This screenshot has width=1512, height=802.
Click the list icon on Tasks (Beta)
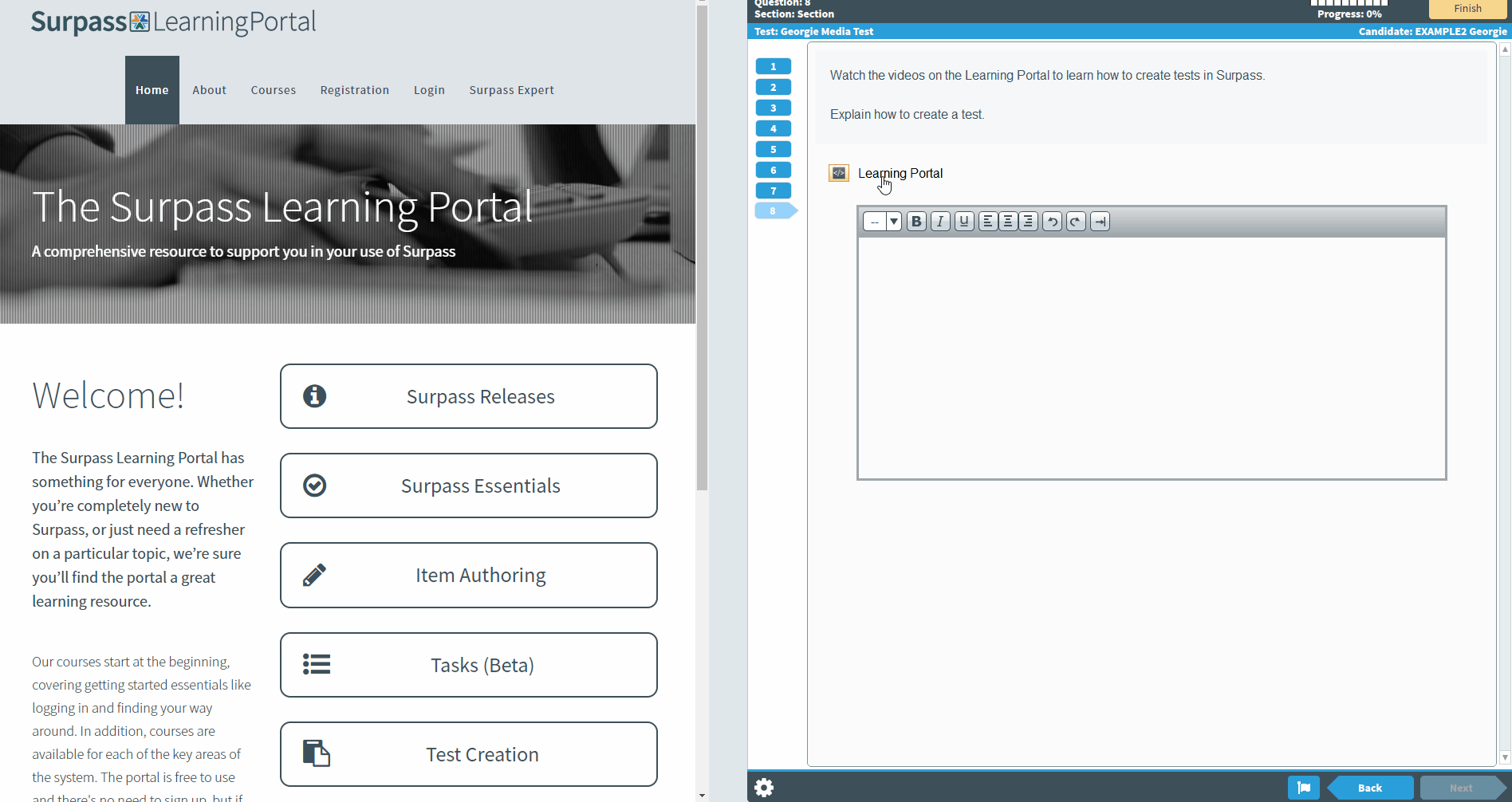tap(317, 664)
